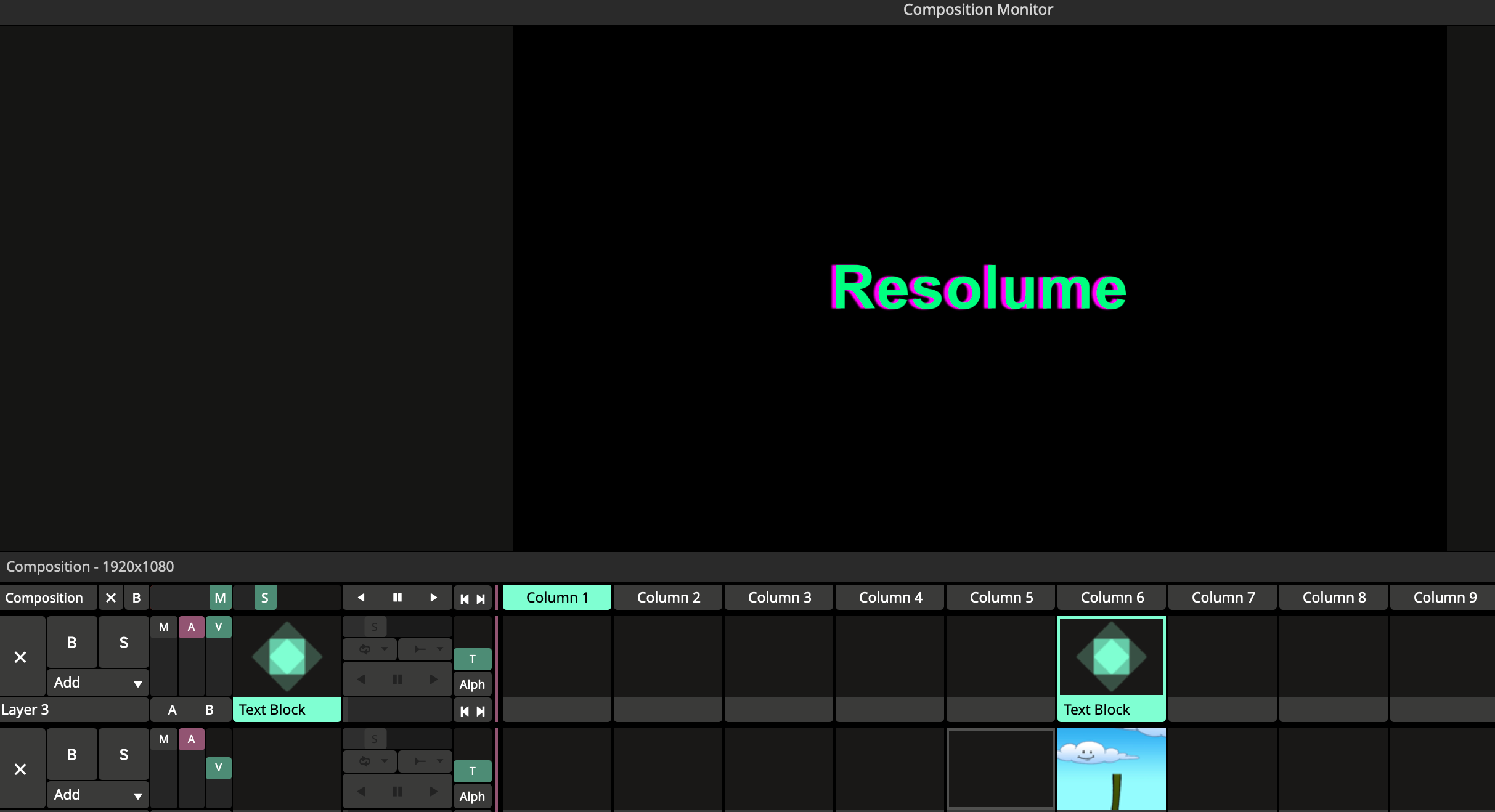Click Layer 3 Alph transition button
This screenshot has height=812, width=1495.
472,684
